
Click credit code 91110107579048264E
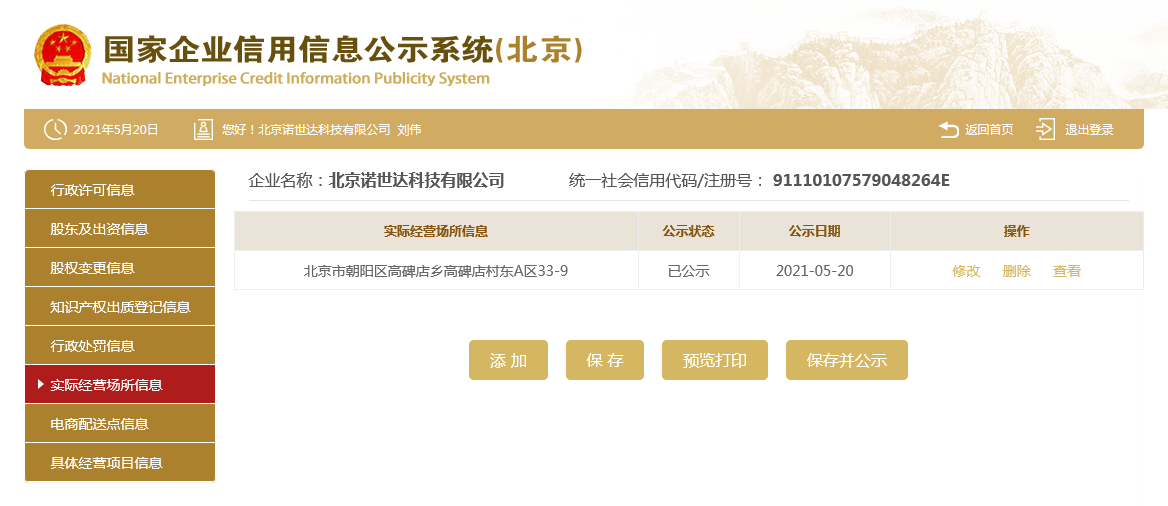point(861,180)
